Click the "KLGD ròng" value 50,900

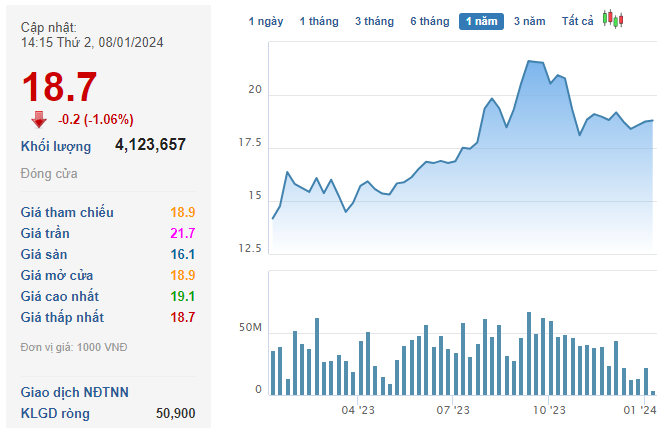[x=176, y=413]
